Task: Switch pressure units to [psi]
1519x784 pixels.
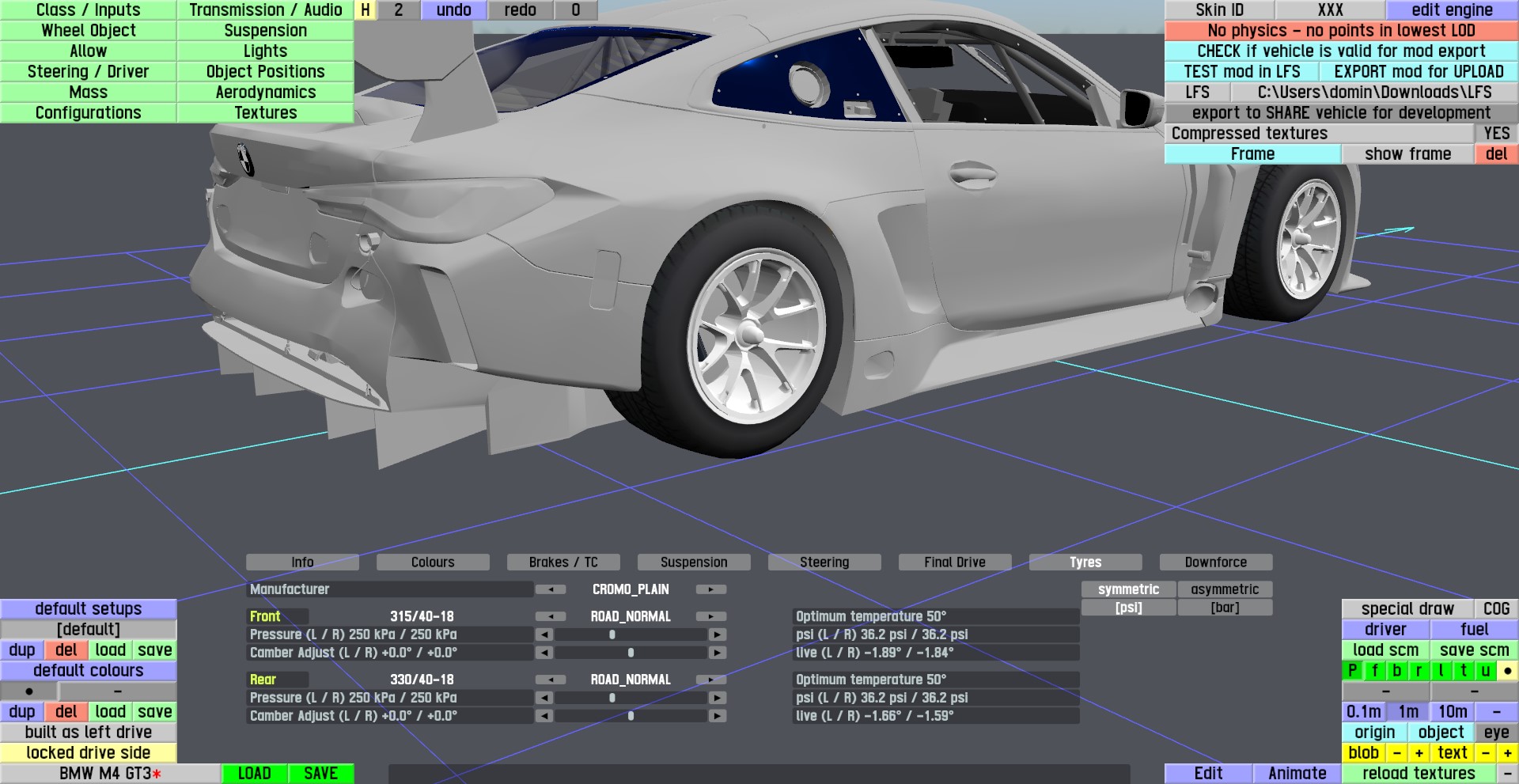Action: pos(1128,608)
